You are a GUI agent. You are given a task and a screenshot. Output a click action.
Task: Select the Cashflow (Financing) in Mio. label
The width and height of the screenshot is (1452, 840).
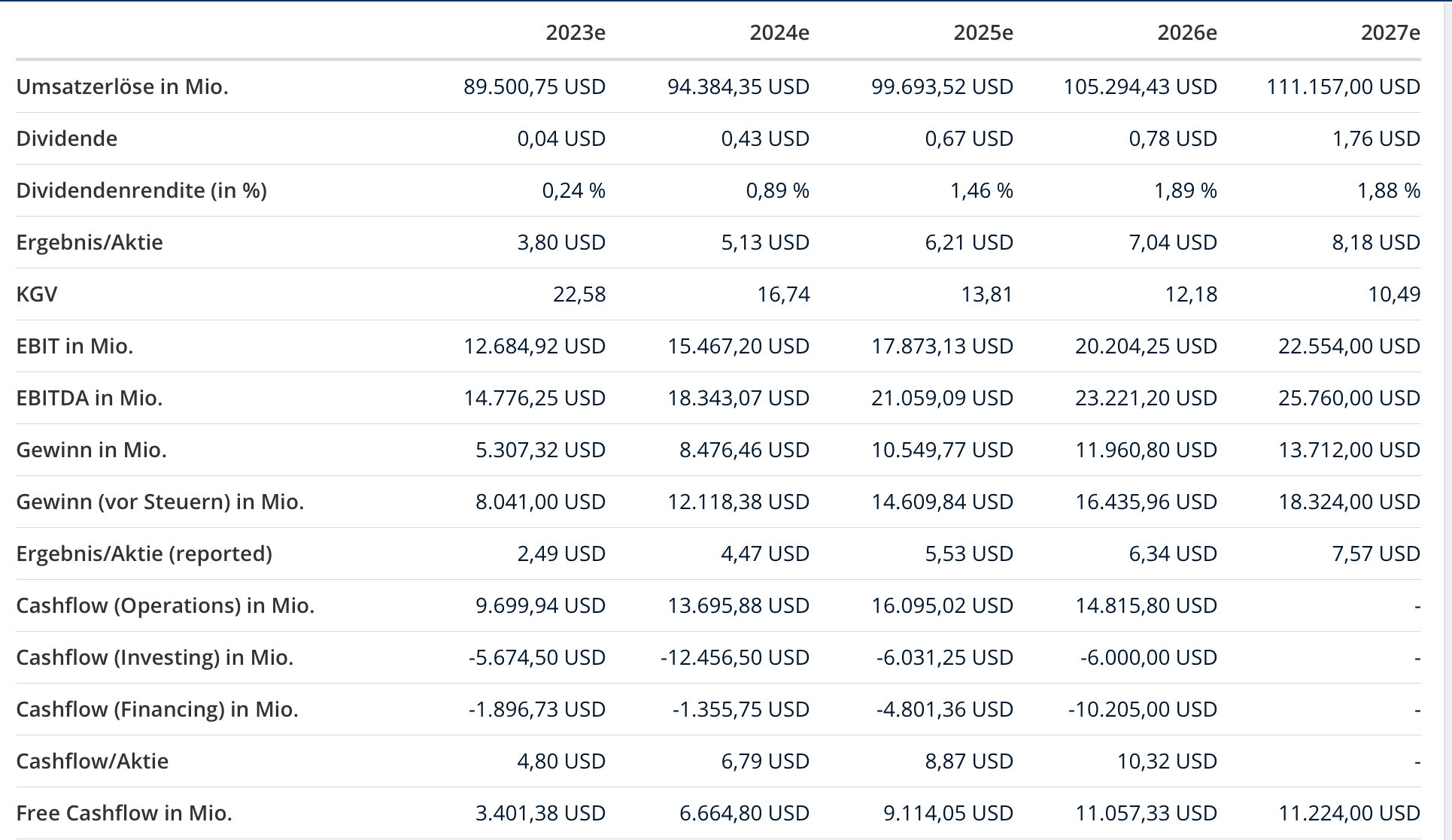156,709
